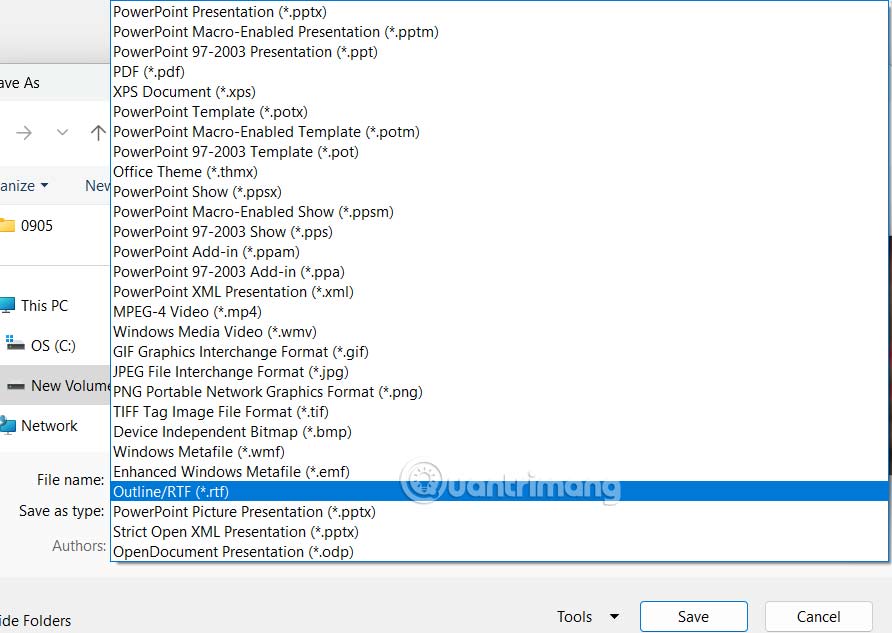Viewport: 892px width, 633px height.
Task: Select Windows Media Video (*.wmv)
Action: tap(499, 332)
